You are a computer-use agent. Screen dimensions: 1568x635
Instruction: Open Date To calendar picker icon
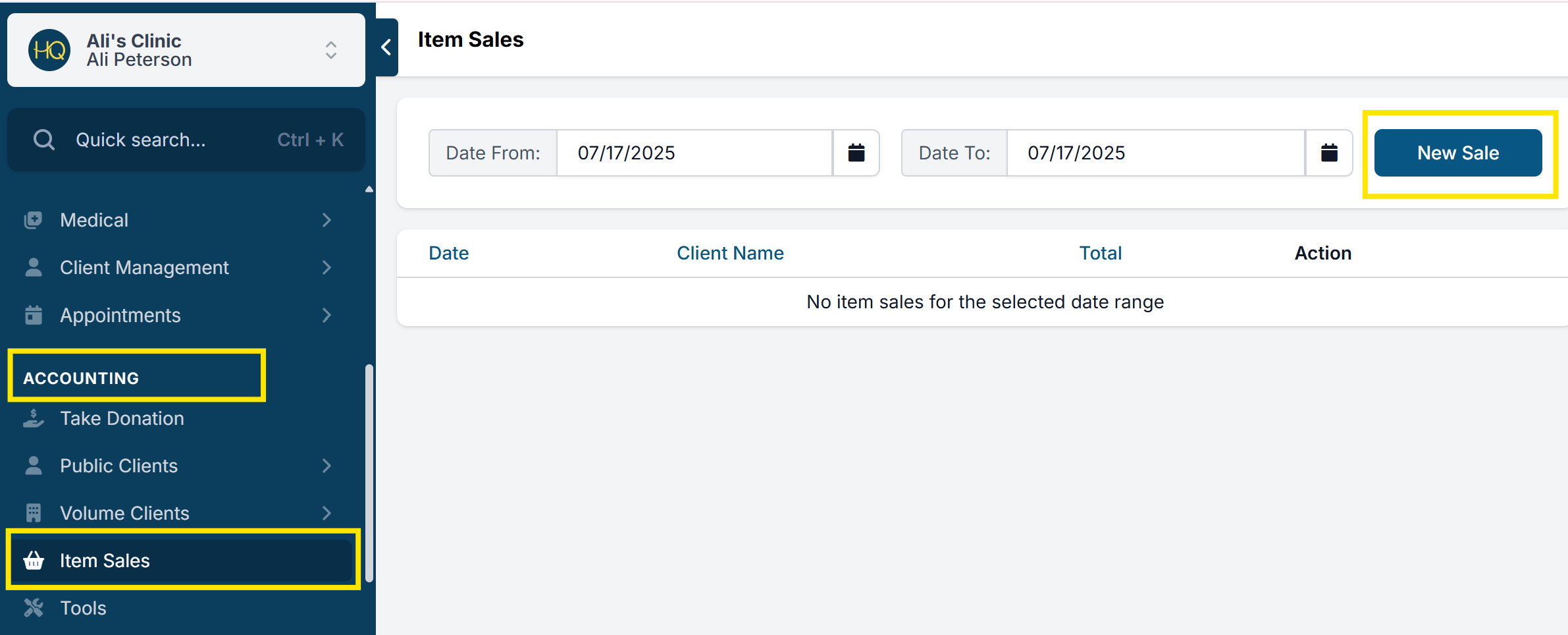[1329, 153]
